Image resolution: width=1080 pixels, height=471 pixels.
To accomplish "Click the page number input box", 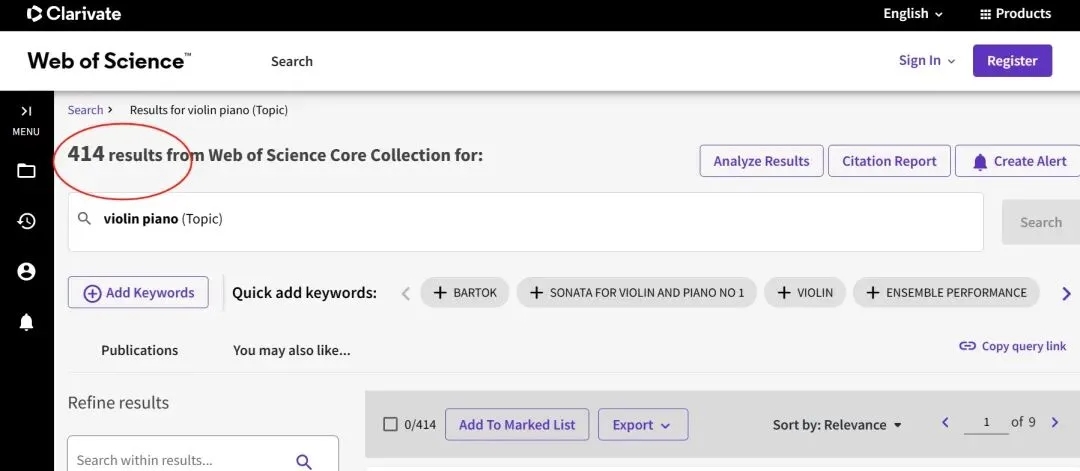I will click(986, 423).
